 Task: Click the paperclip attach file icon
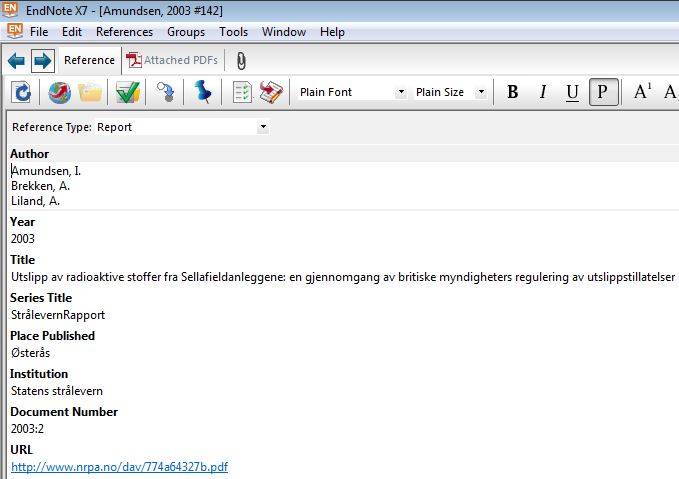click(x=241, y=61)
